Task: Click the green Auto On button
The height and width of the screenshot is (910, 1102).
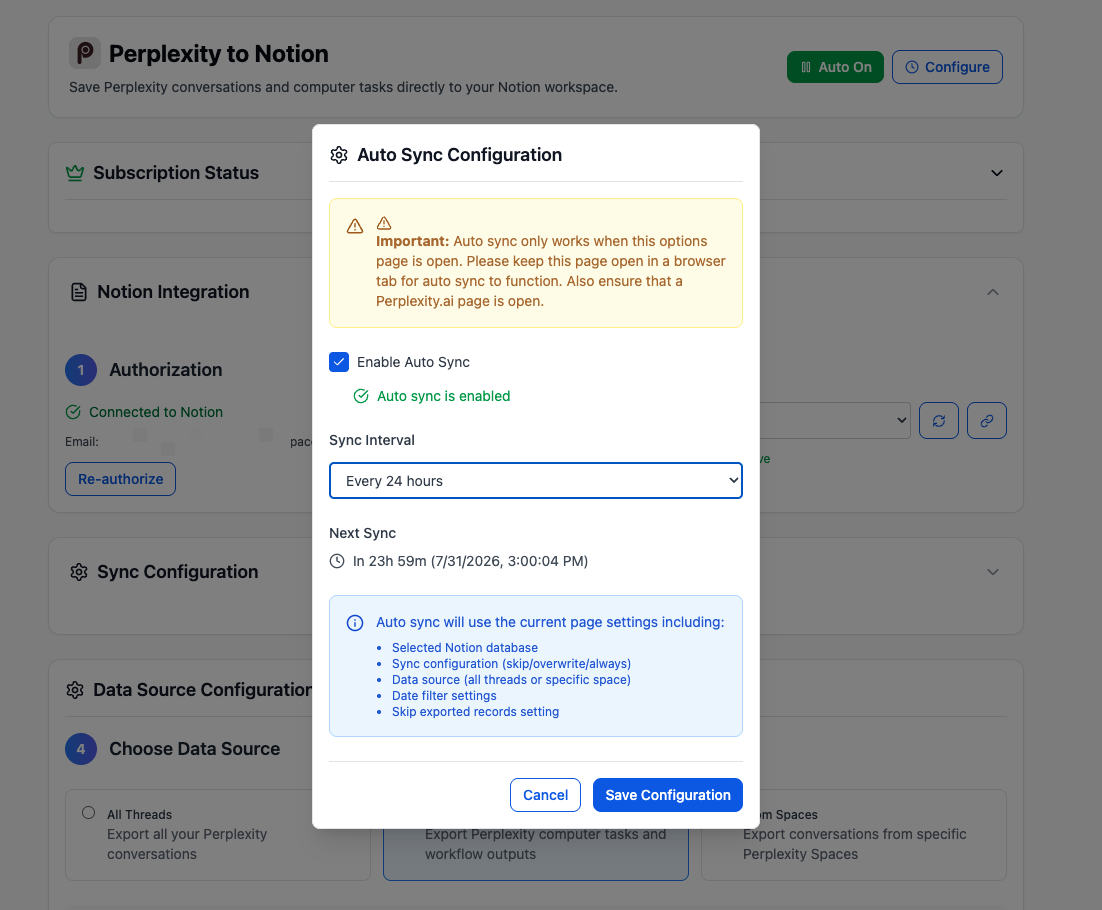Action: tap(835, 67)
